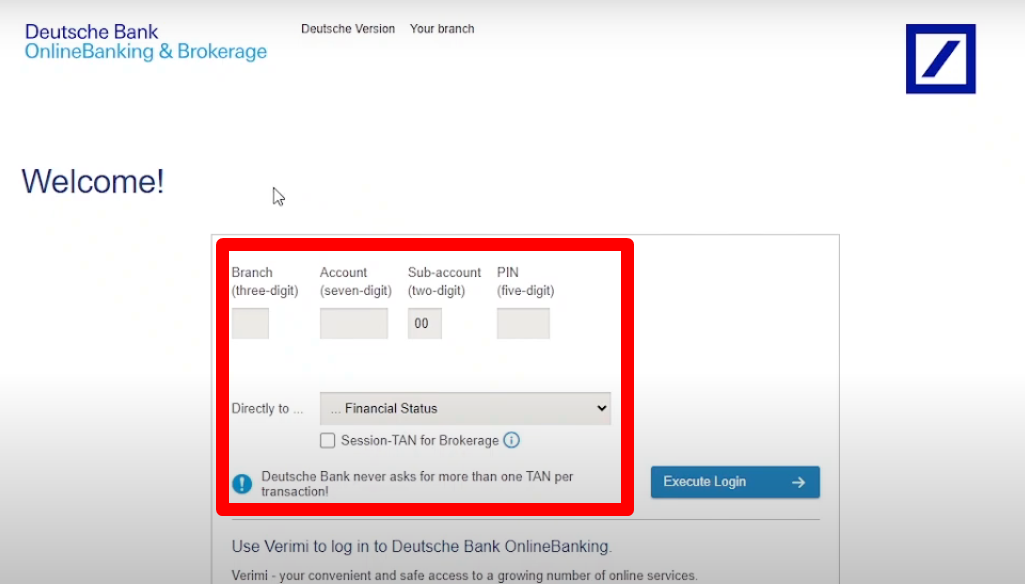1025x584 pixels.
Task: Focus the three-digit Branch input field
Action: (x=250, y=323)
